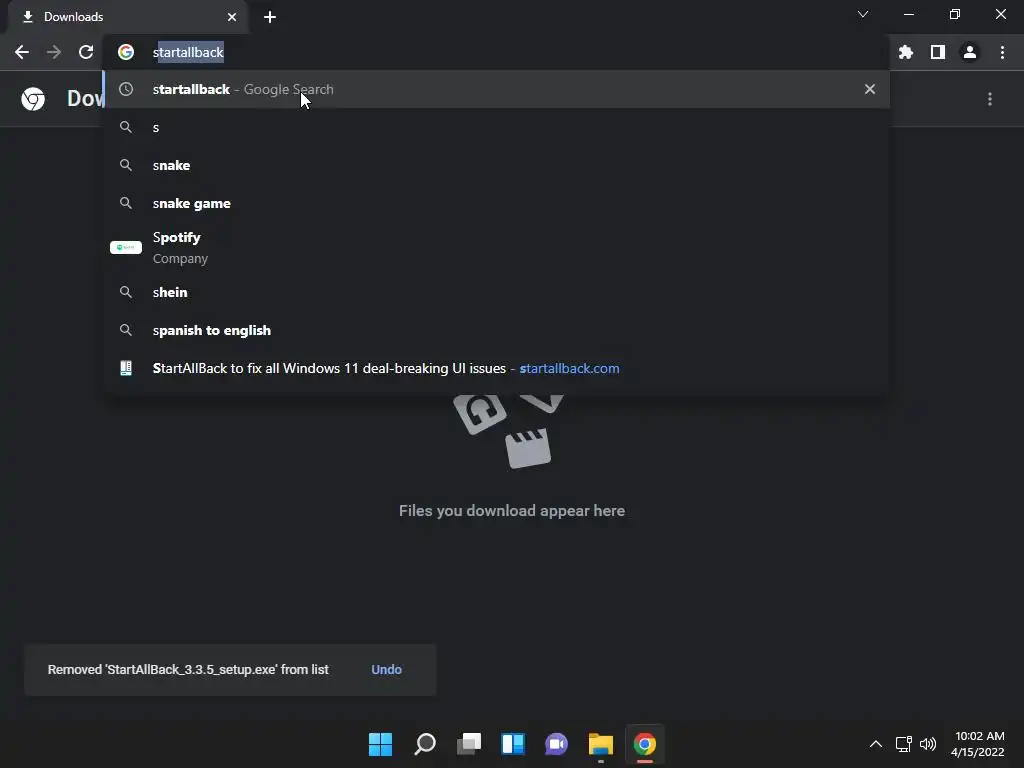Open the profile avatar icon
The height and width of the screenshot is (768, 1024).
[970, 52]
